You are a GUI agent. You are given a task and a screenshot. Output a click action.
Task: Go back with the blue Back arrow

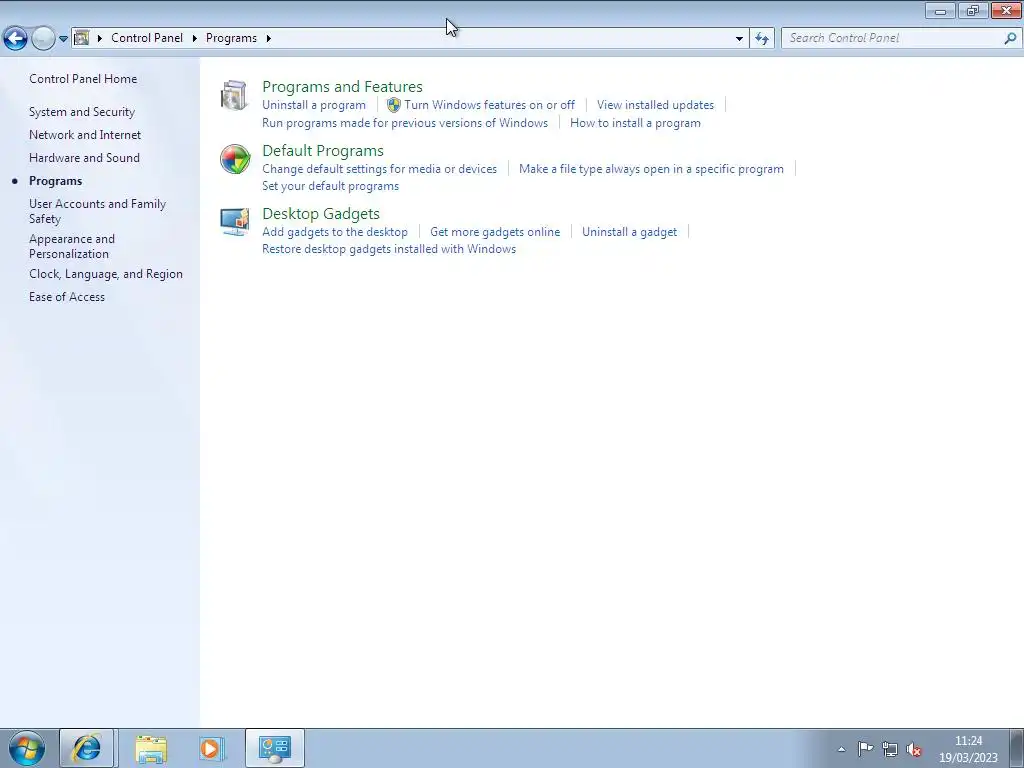[x=16, y=39]
